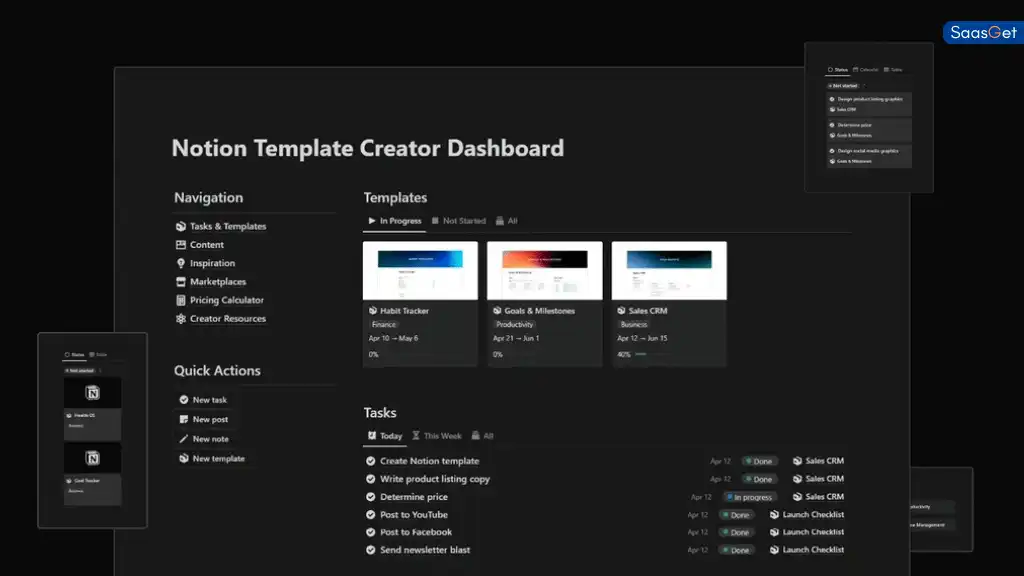Click Sales CRM icon in Create Notion template row
This screenshot has height=576, width=1024.
pyautogui.click(x=797, y=461)
